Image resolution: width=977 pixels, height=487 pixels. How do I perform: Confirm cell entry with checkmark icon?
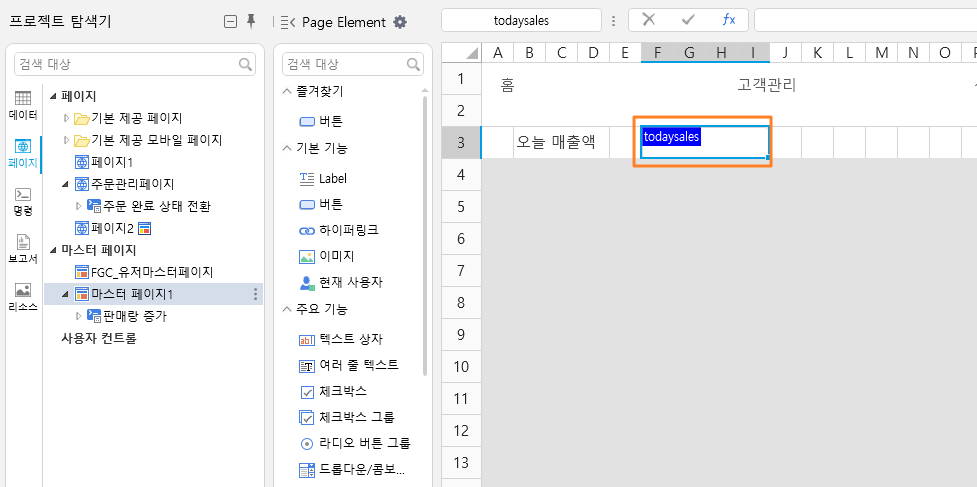tap(688, 20)
